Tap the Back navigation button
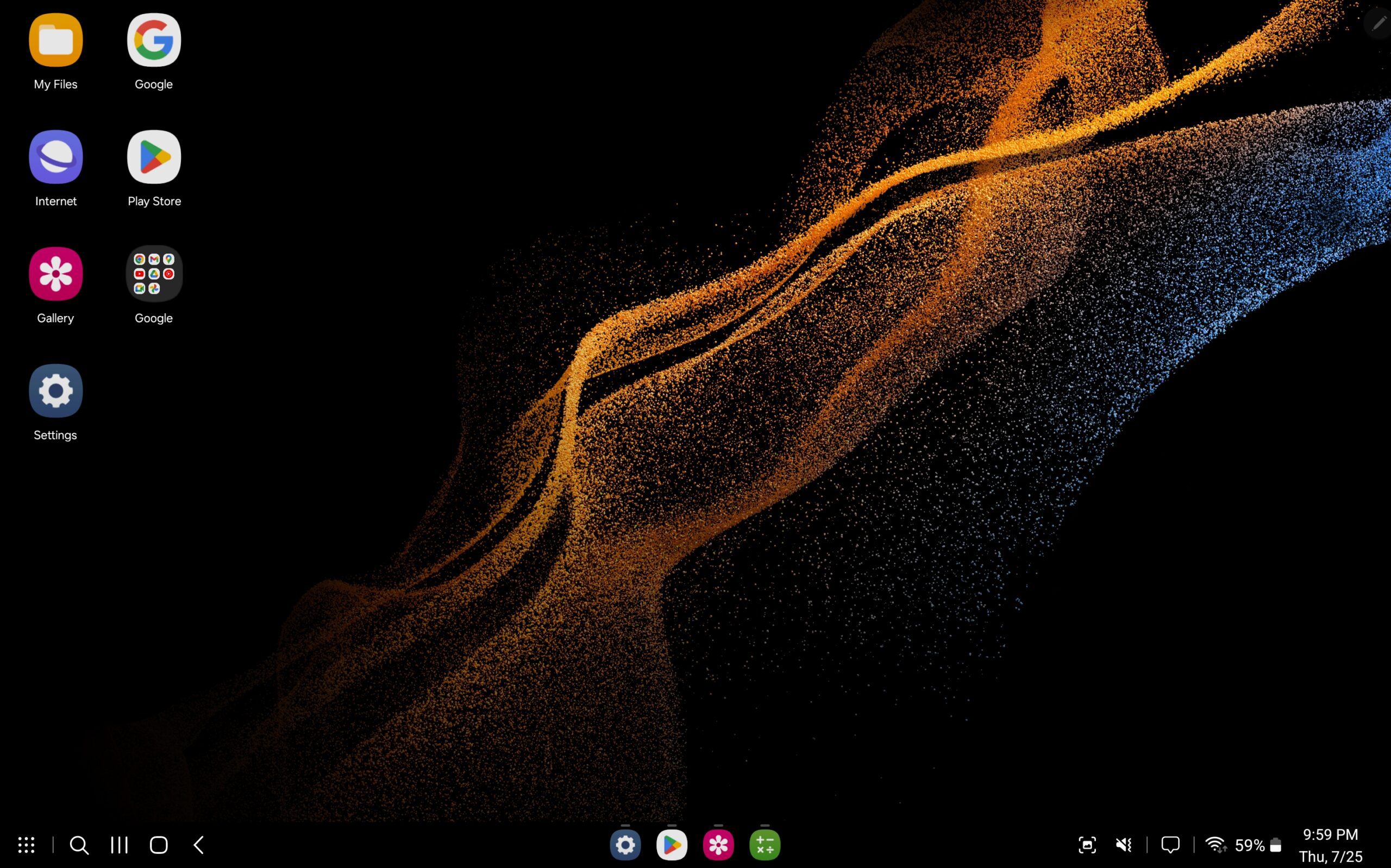 [198, 845]
